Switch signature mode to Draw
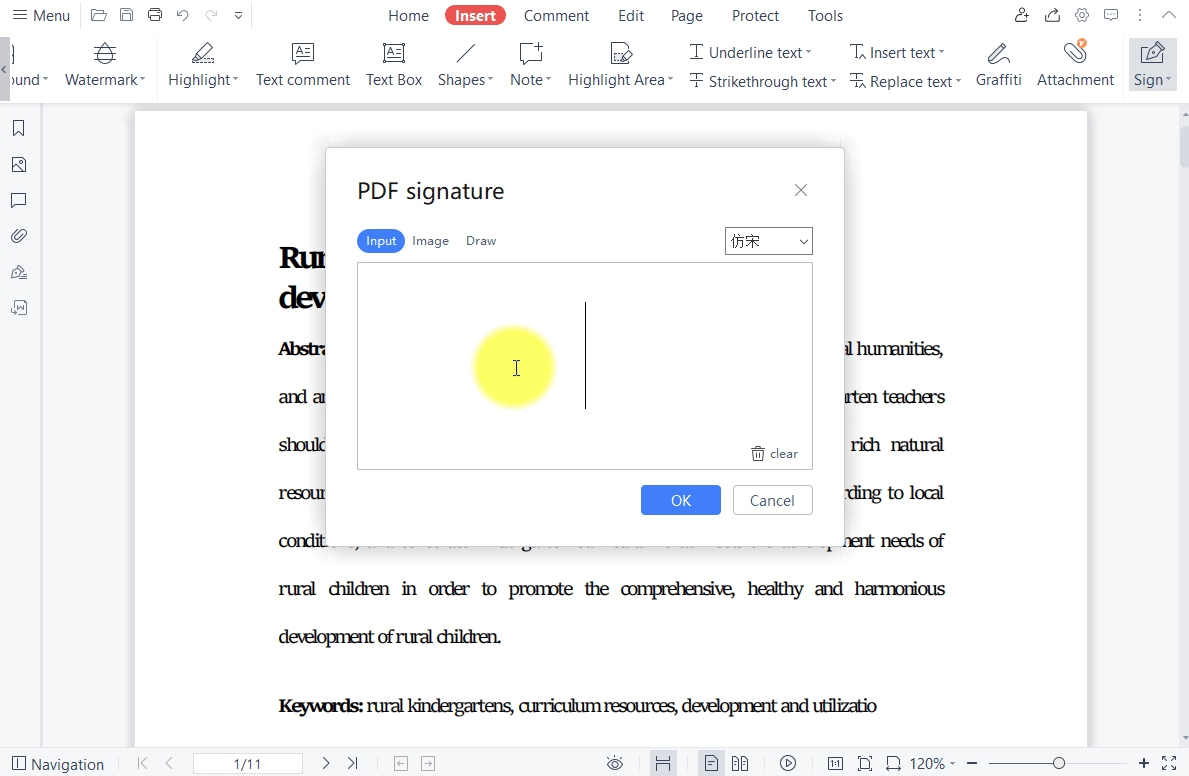 [x=481, y=240]
